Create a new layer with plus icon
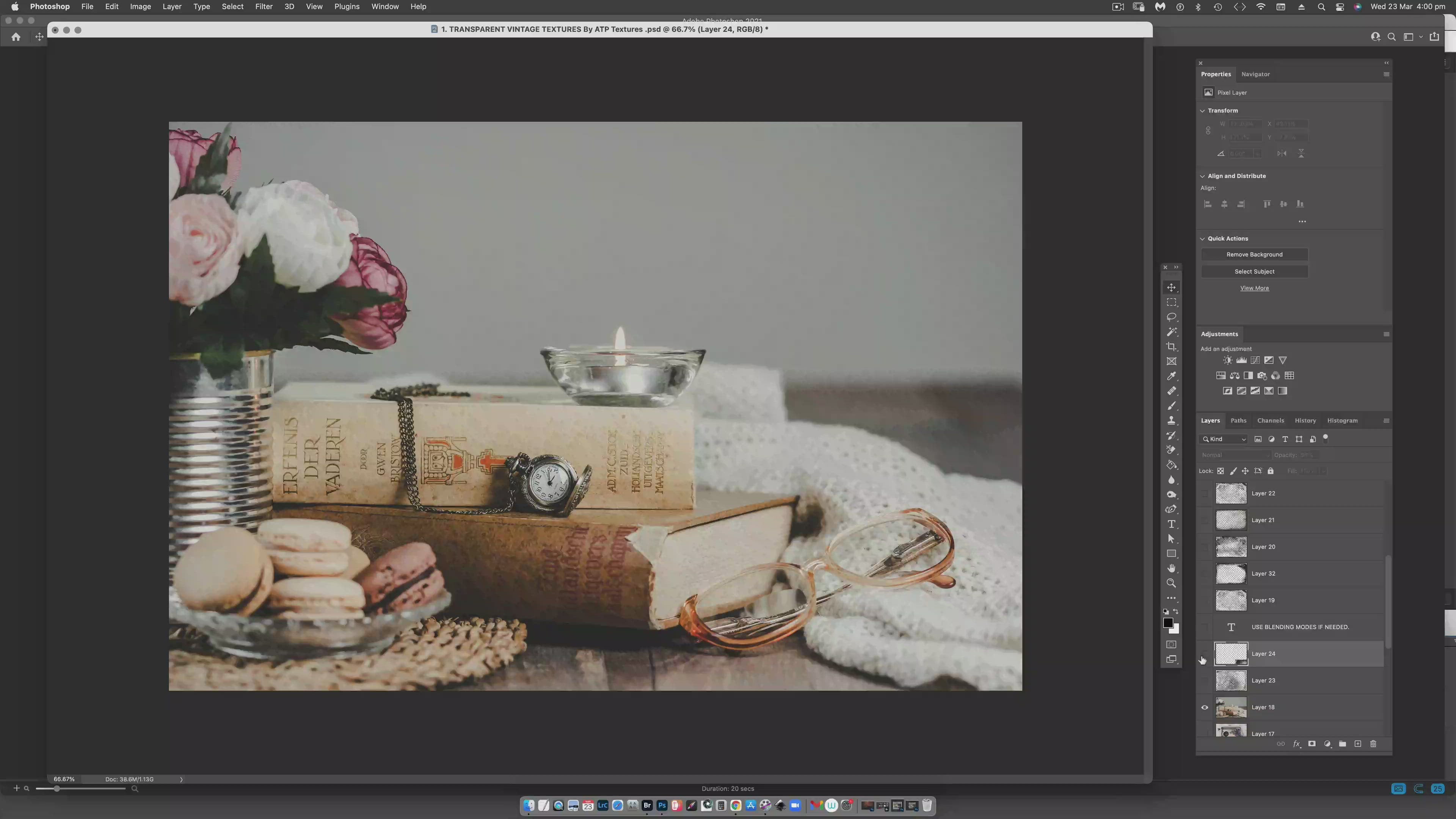The height and width of the screenshot is (819, 1456). tap(1358, 744)
